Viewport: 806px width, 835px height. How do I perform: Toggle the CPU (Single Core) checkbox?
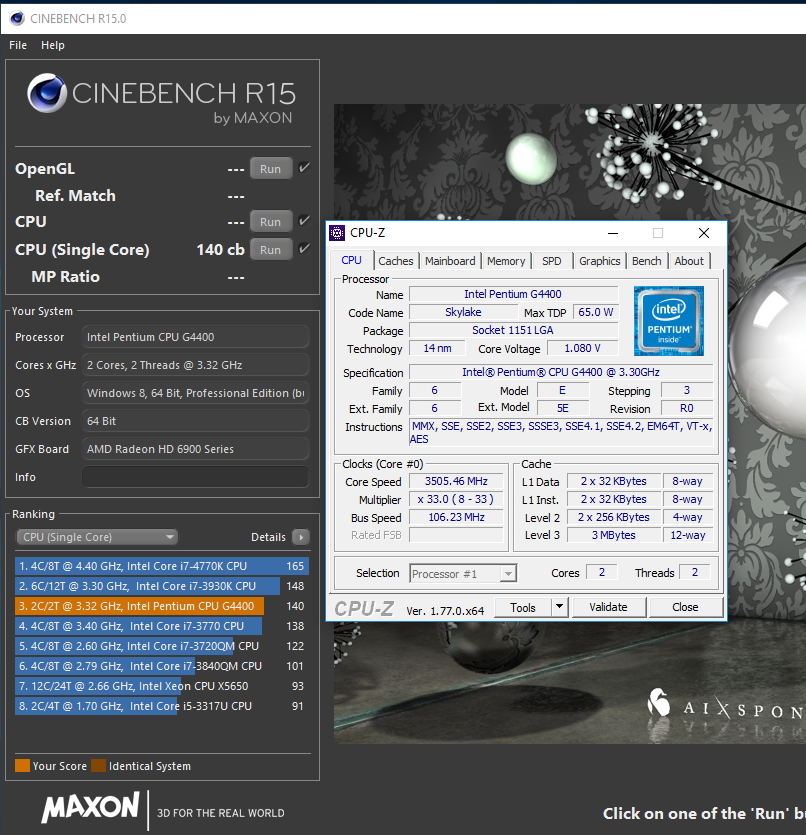pyautogui.click(x=304, y=248)
